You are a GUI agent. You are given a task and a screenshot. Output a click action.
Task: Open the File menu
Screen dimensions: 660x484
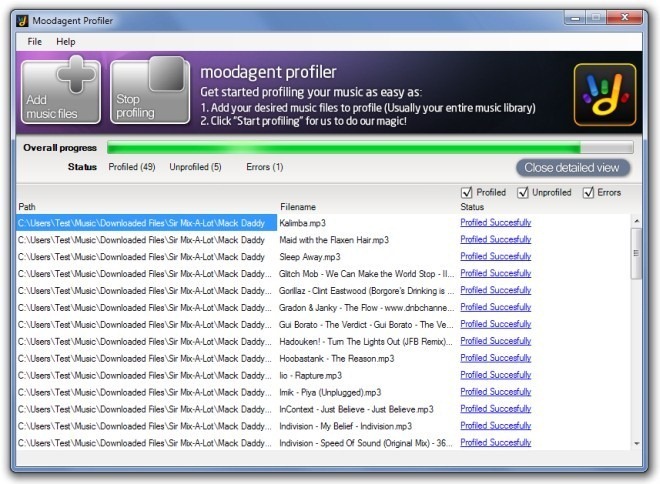click(x=35, y=42)
